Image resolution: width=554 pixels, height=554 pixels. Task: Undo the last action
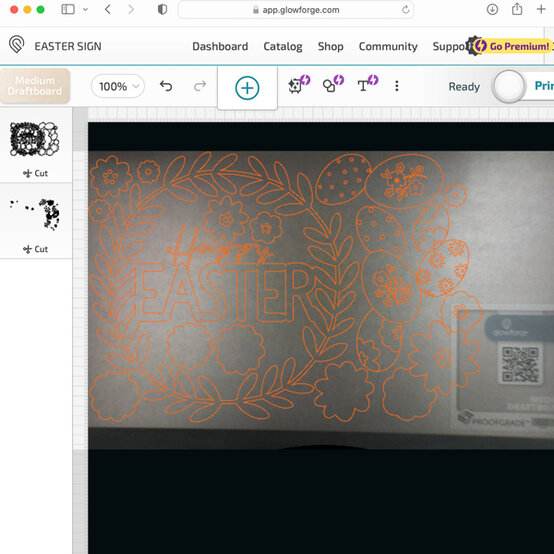pyautogui.click(x=166, y=86)
